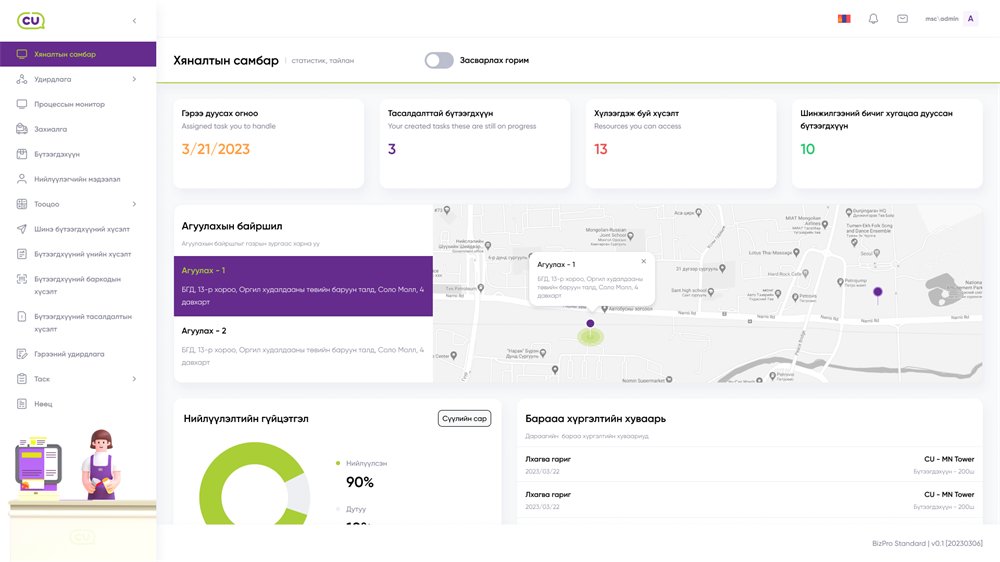Click the 90% value in the chart
The height and width of the screenshot is (562, 1000).
[360, 482]
